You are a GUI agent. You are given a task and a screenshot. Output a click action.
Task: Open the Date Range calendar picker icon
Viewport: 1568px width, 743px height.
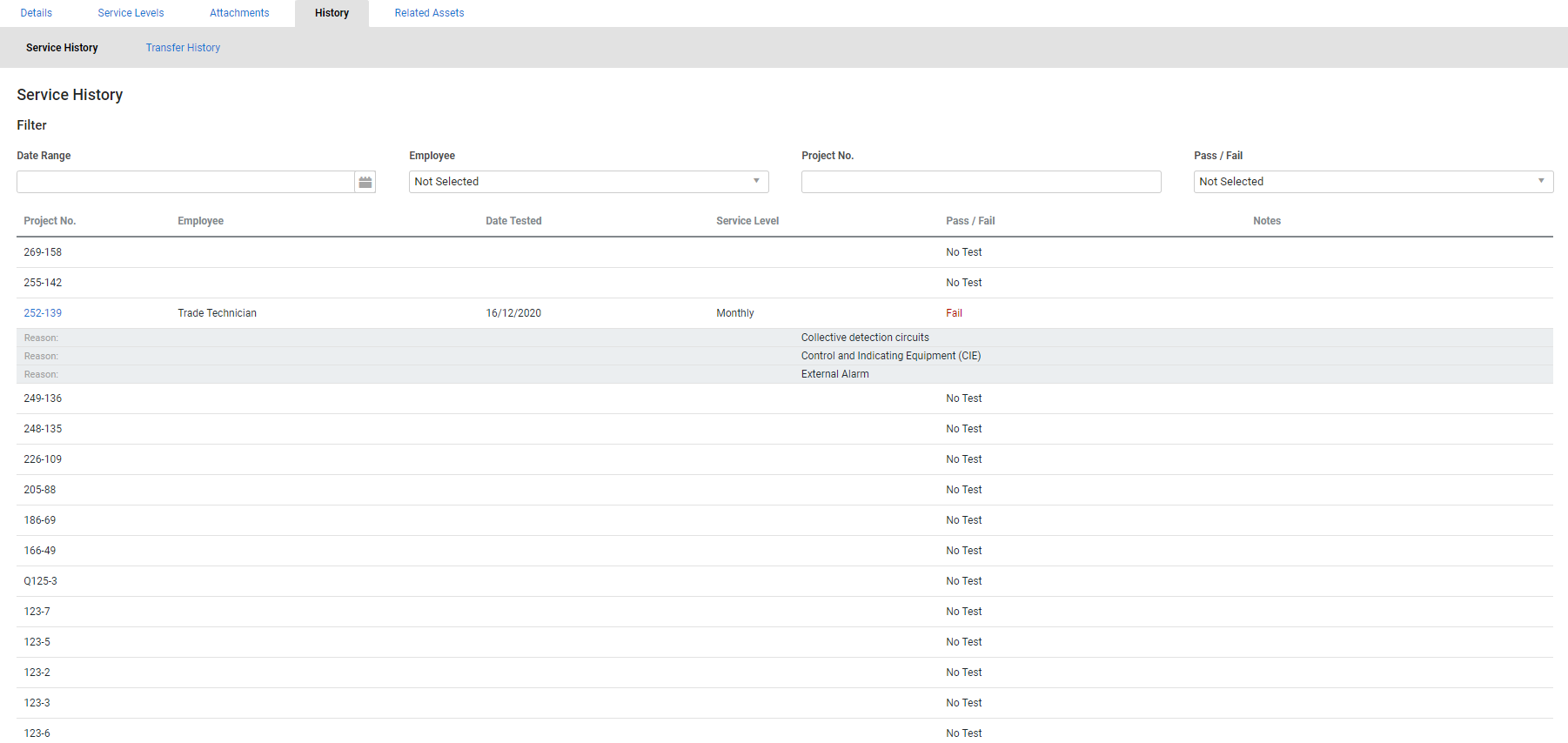coord(365,182)
